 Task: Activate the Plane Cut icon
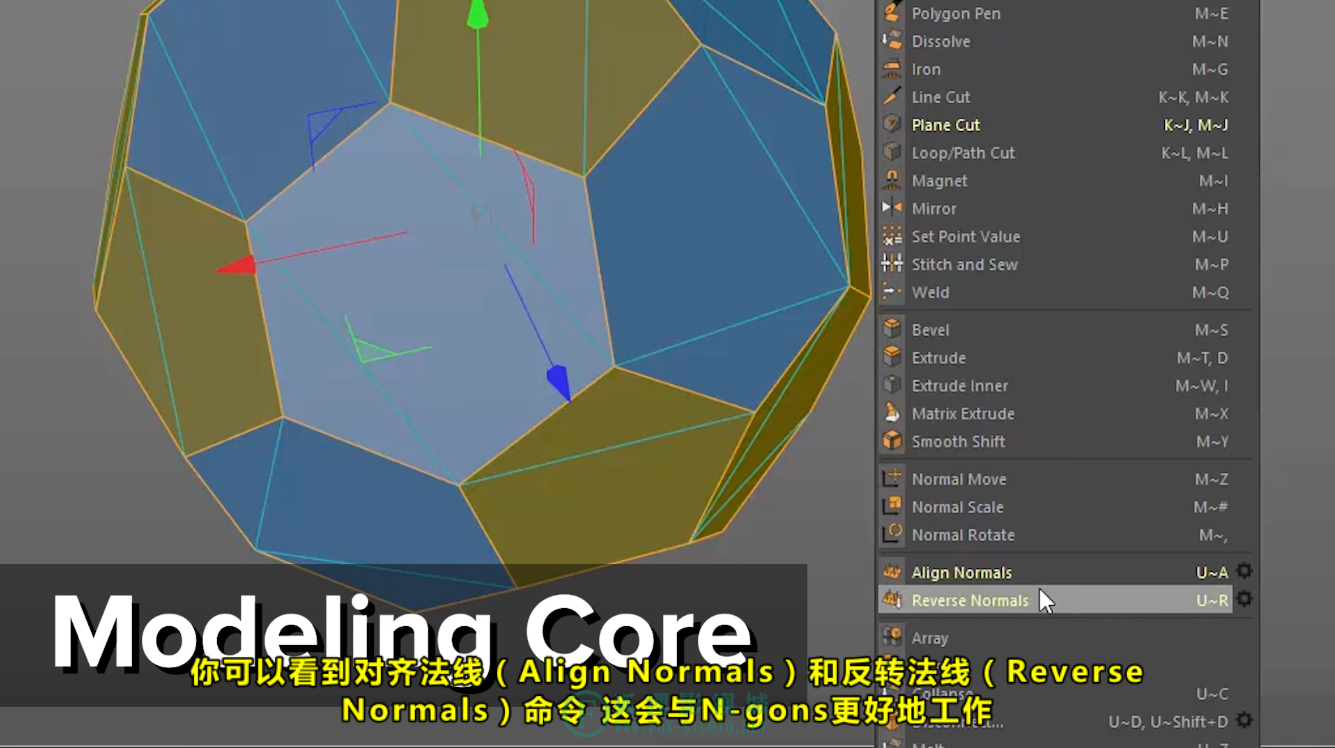(892, 125)
